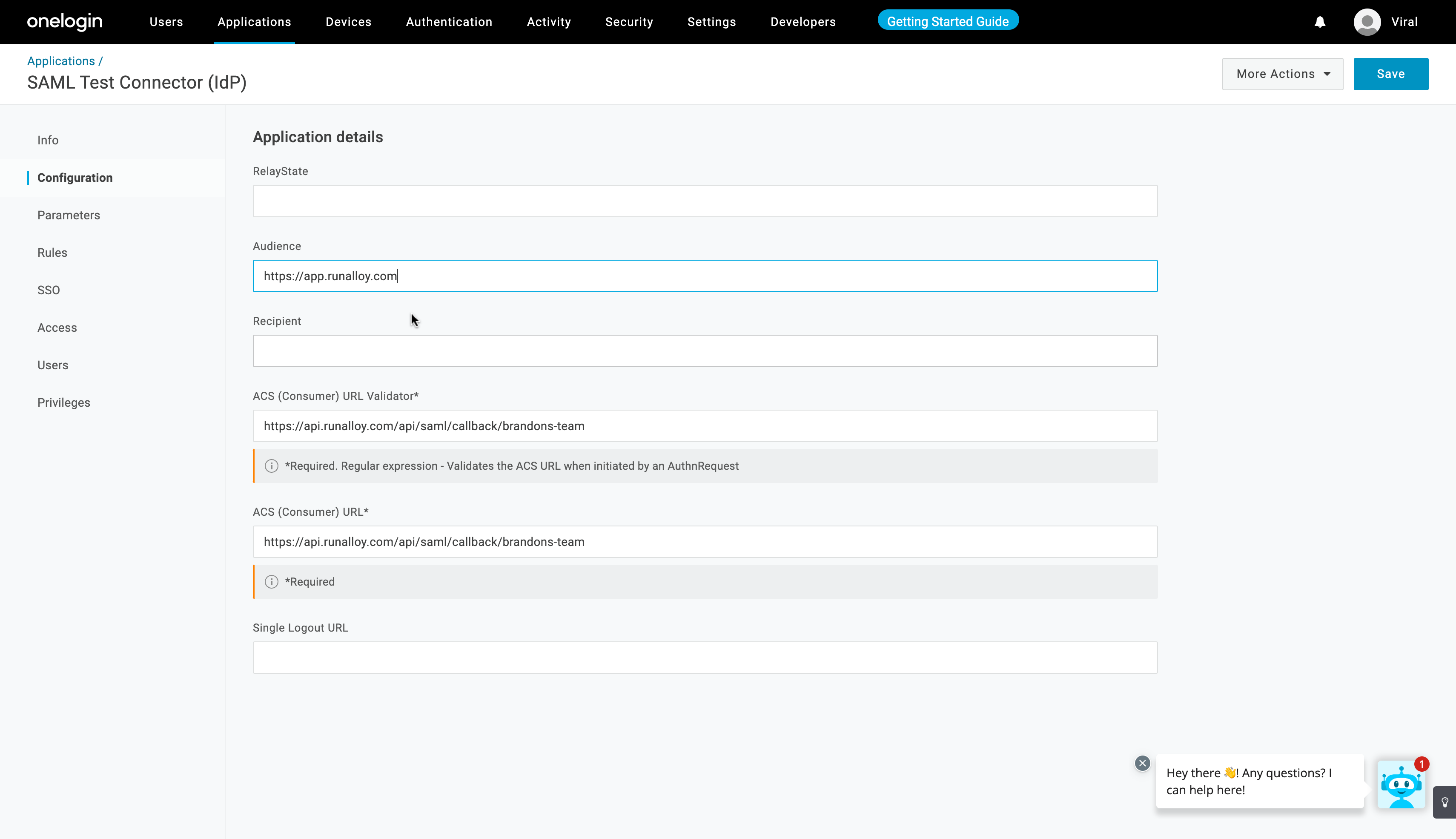Switch to the Parameters tab
The image size is (1456, 839).
point(69,215)
